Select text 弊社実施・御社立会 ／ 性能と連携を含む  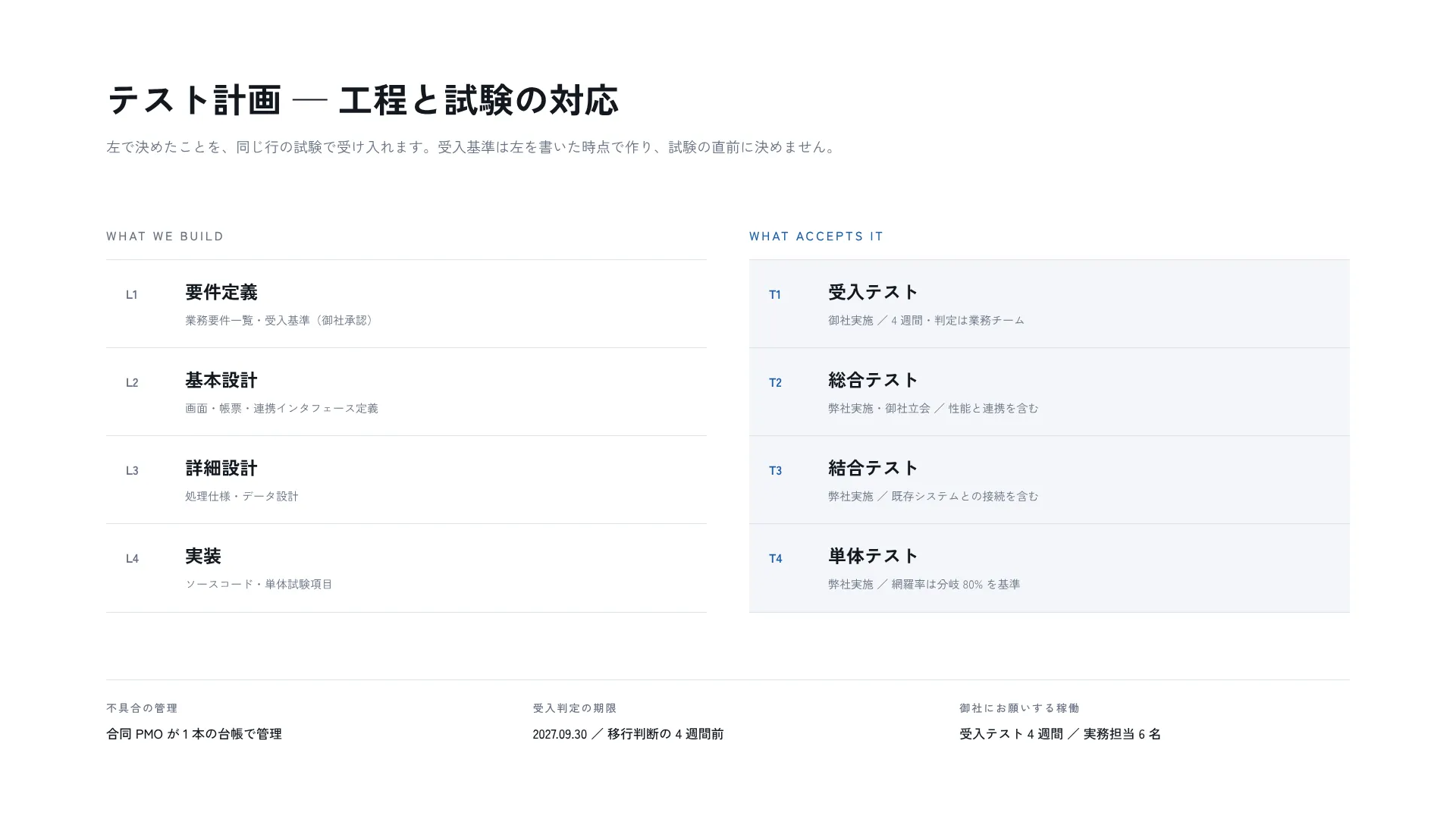pyautogui.click(x=934, y=409)
